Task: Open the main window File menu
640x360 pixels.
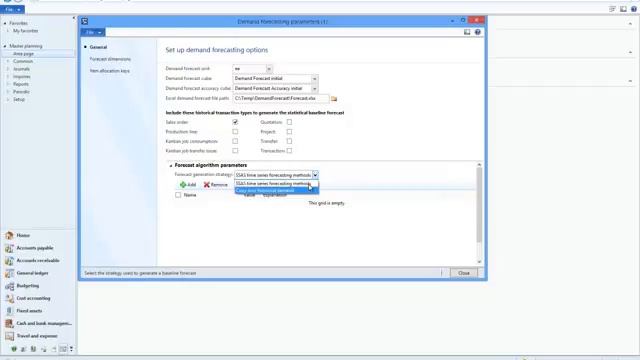Action: (x=12, y=9)
